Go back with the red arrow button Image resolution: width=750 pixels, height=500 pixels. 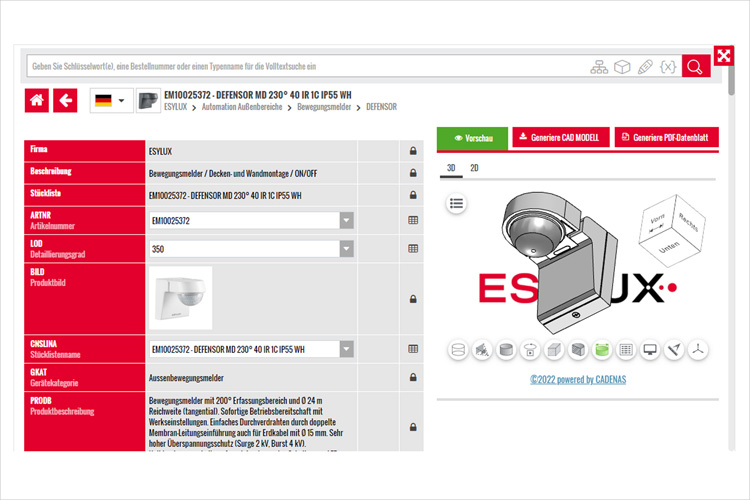point(65,100)
